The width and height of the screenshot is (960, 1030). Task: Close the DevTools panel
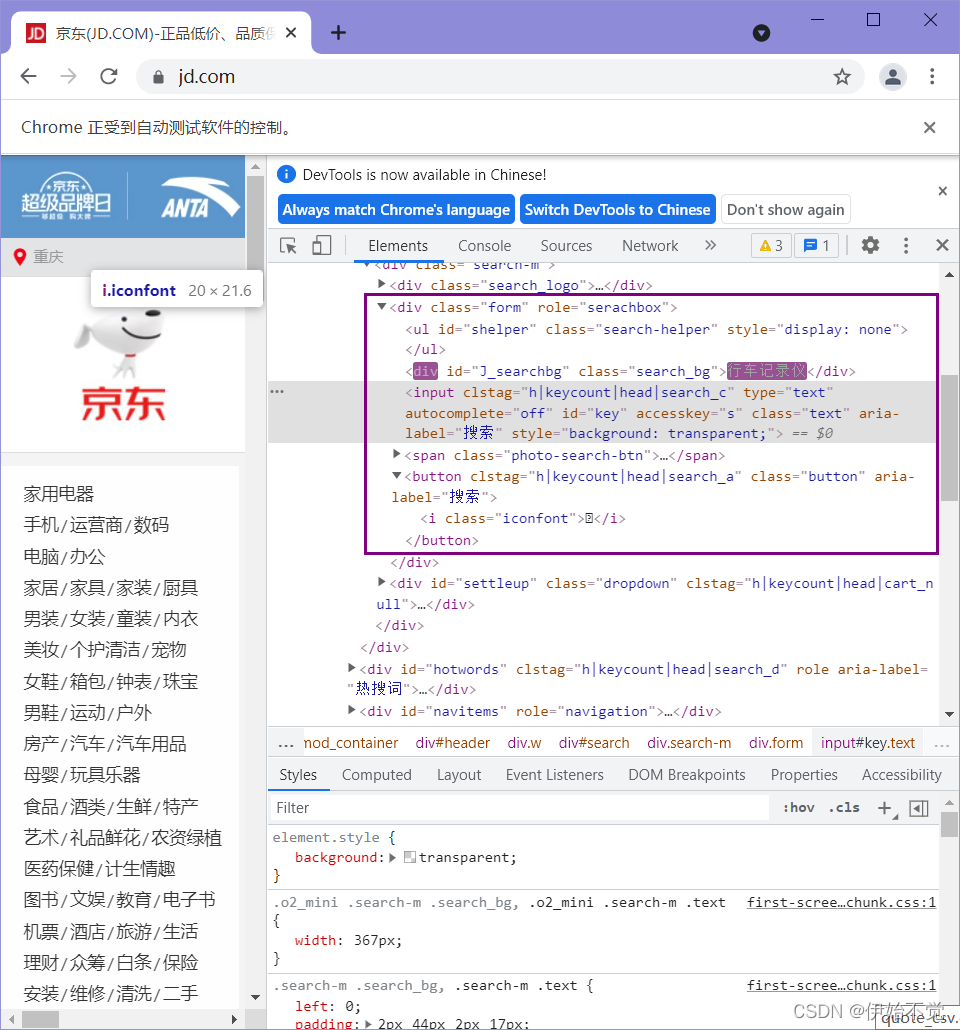[942, 246]
